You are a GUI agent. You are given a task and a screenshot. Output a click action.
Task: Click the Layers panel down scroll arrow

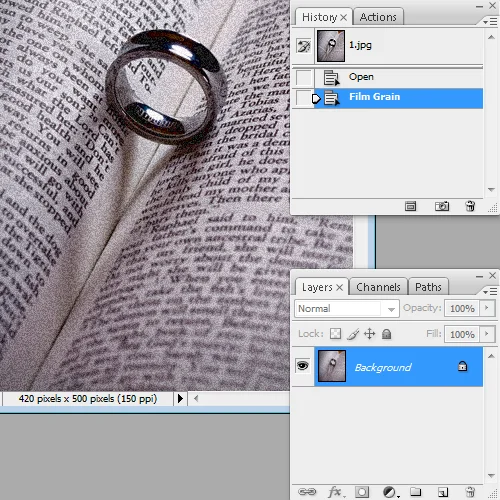[491, 476]
